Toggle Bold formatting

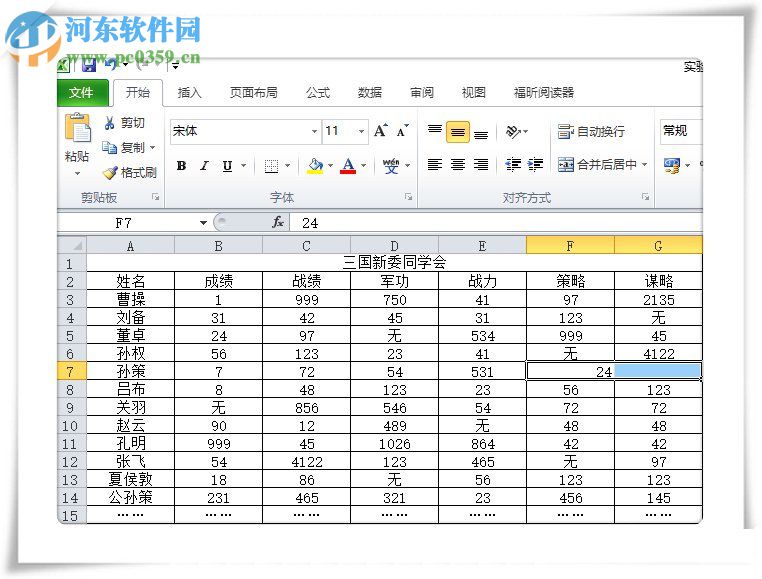(x=181, y=166)
